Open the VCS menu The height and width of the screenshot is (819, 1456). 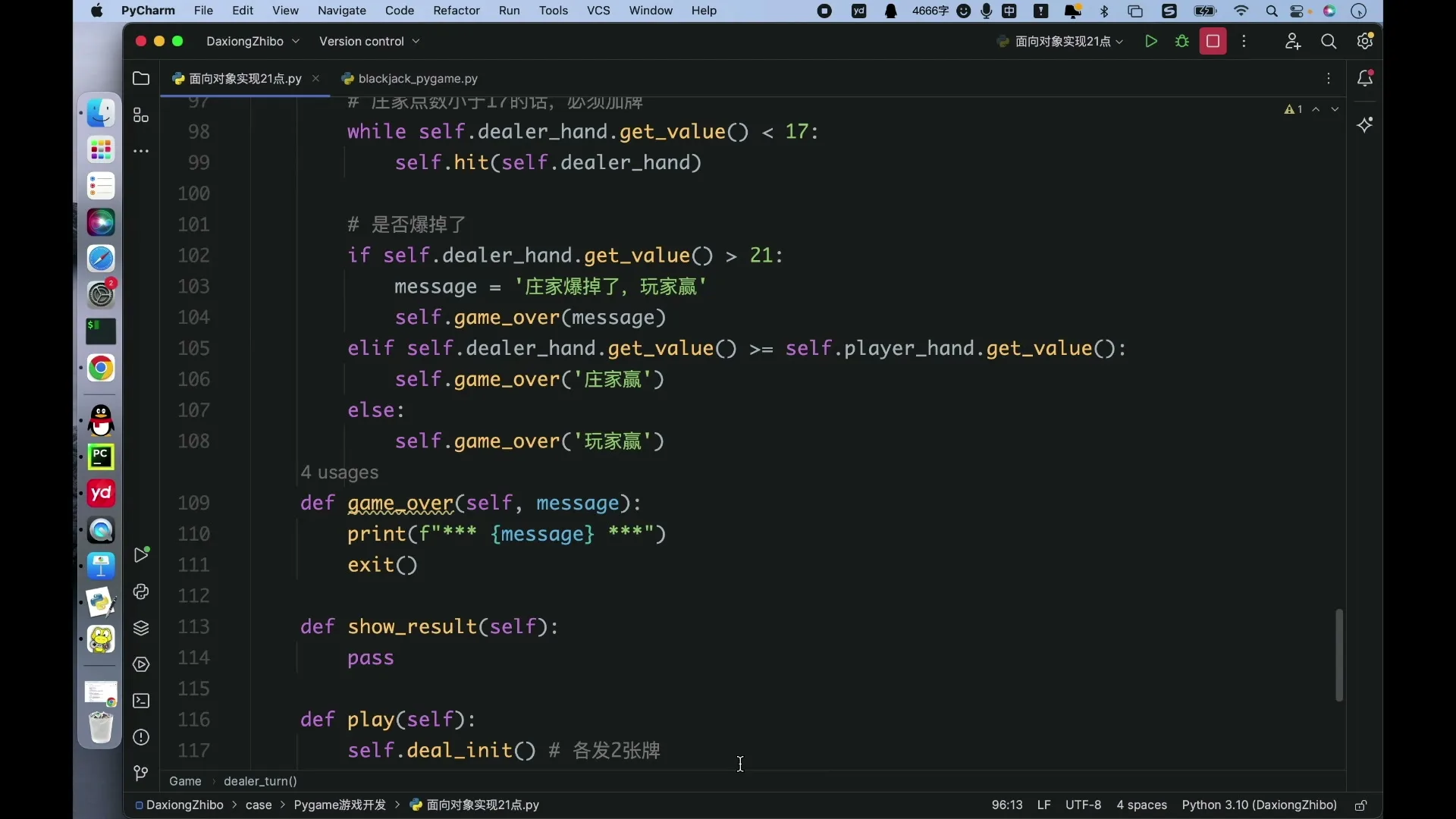[x=598, y=11]
